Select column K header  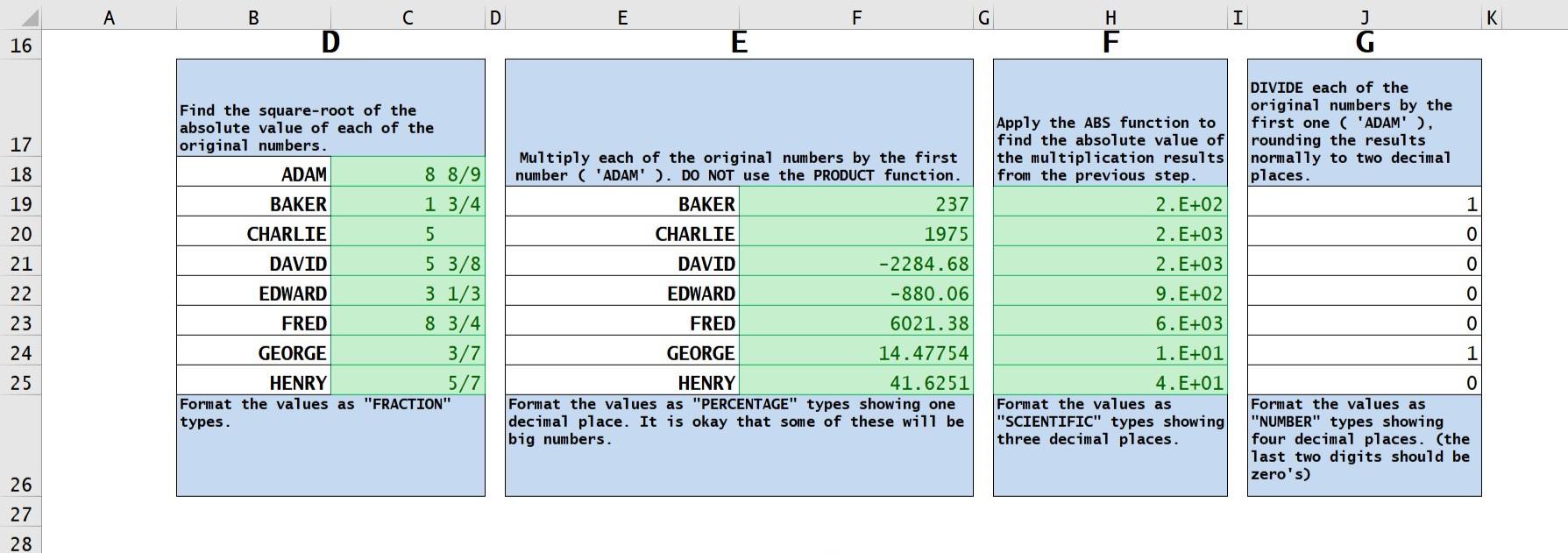(1492, 18)
